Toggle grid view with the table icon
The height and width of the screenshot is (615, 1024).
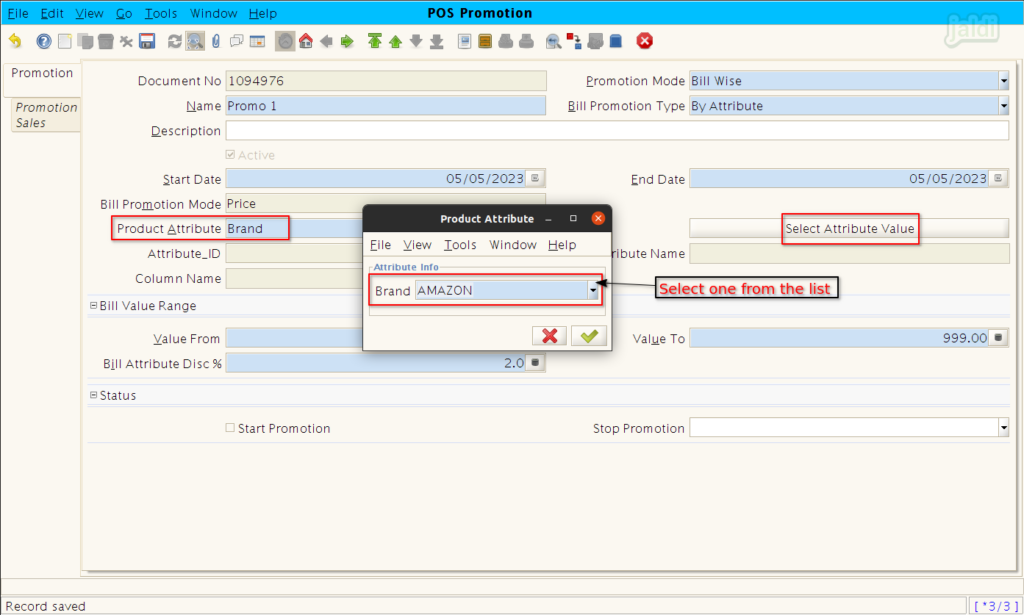(257, 41)
